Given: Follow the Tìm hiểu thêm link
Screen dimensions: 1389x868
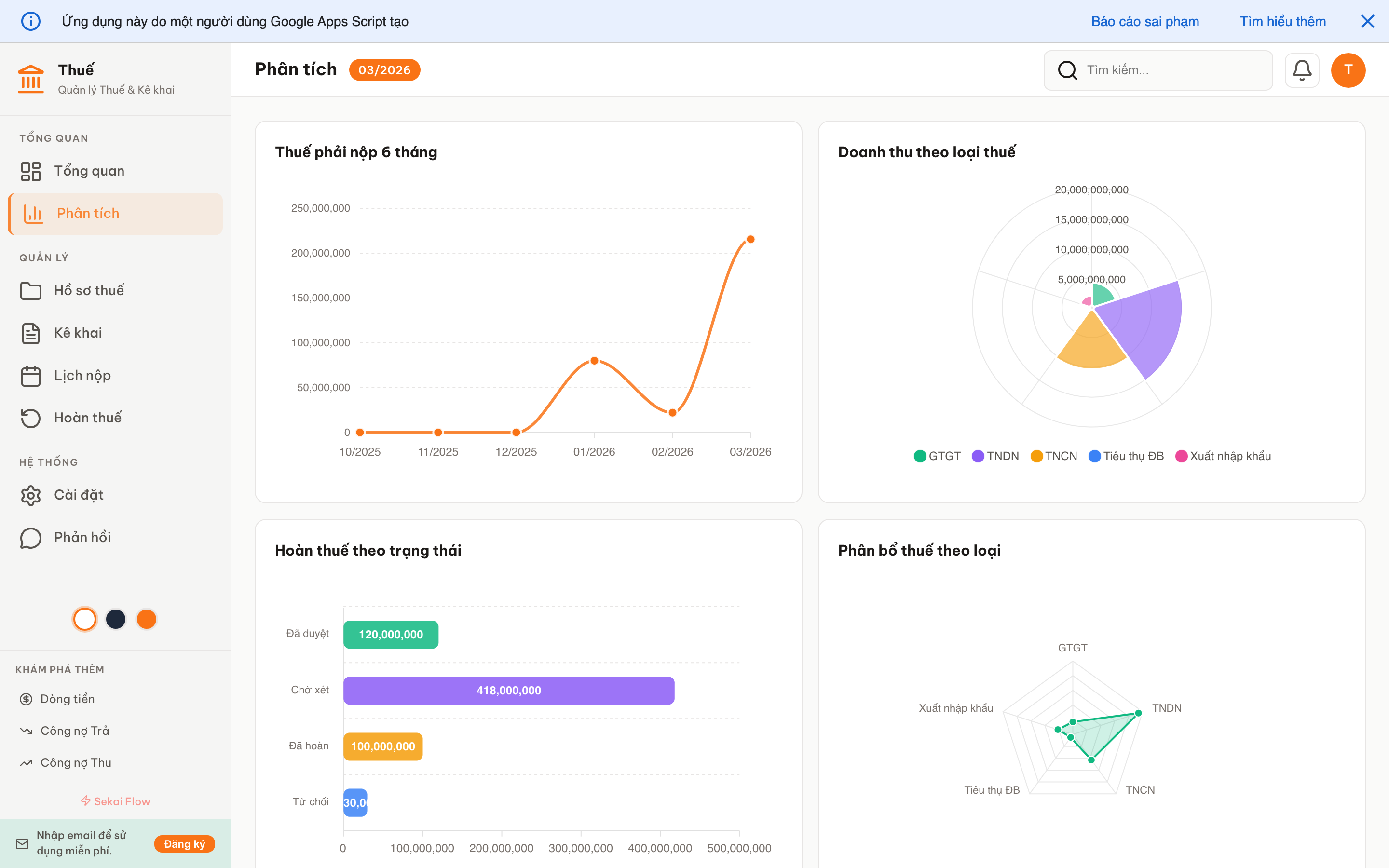Looking at the screenshot, I should point(1282,21).
